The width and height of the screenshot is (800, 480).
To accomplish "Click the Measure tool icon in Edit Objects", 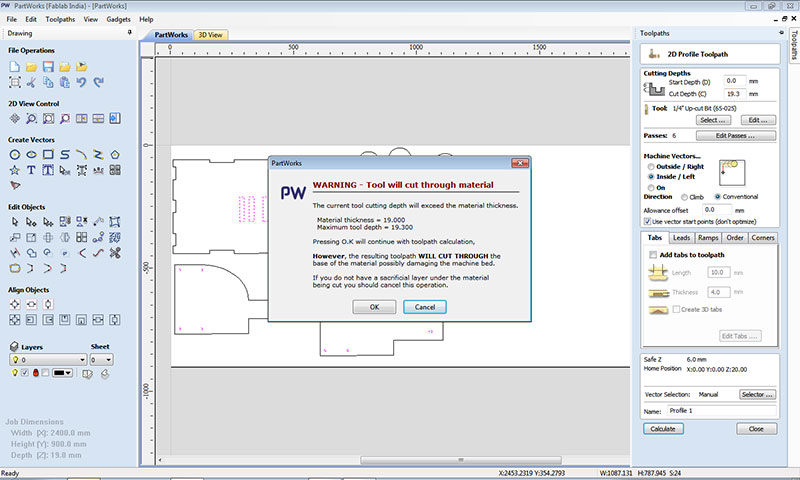I will (x=98, y=222).
